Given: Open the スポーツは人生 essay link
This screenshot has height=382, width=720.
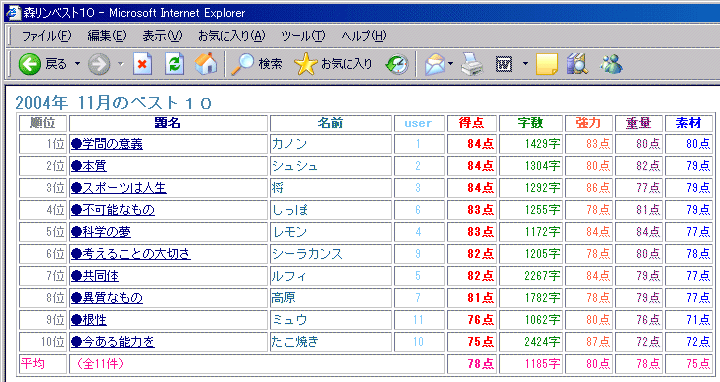Looking at the screenshot, I should tap(118, 188).
